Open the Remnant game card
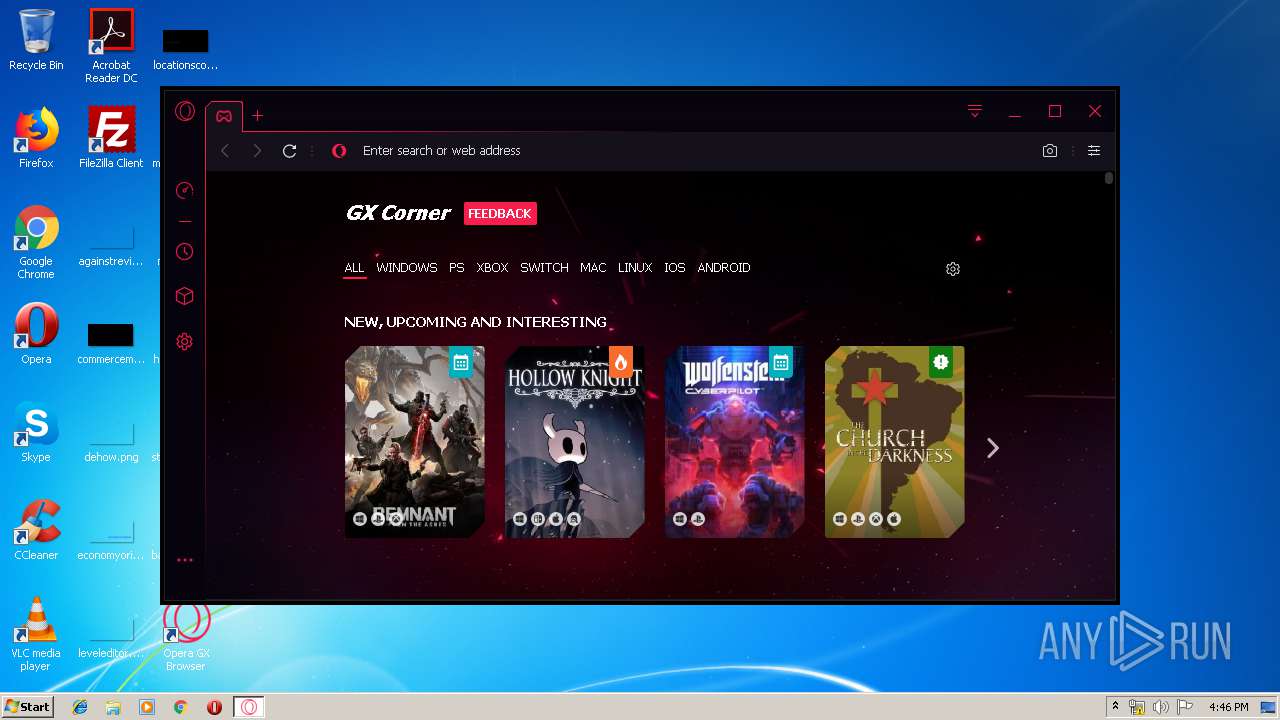Screen dimensions: 1280x720 click(415, 442)
